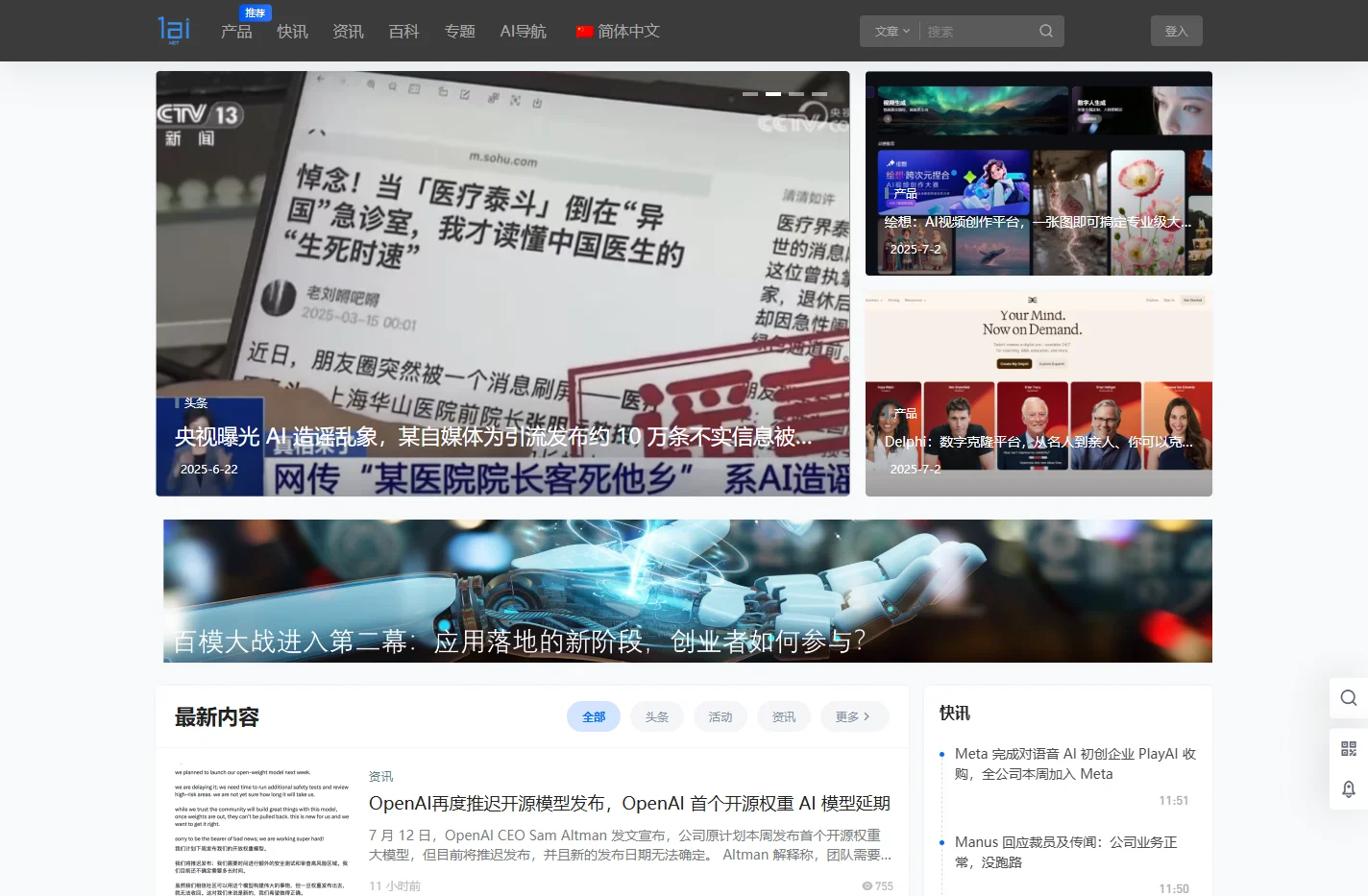Click the 7 月 12 日 Sam Altman article summary

(630, 845)
